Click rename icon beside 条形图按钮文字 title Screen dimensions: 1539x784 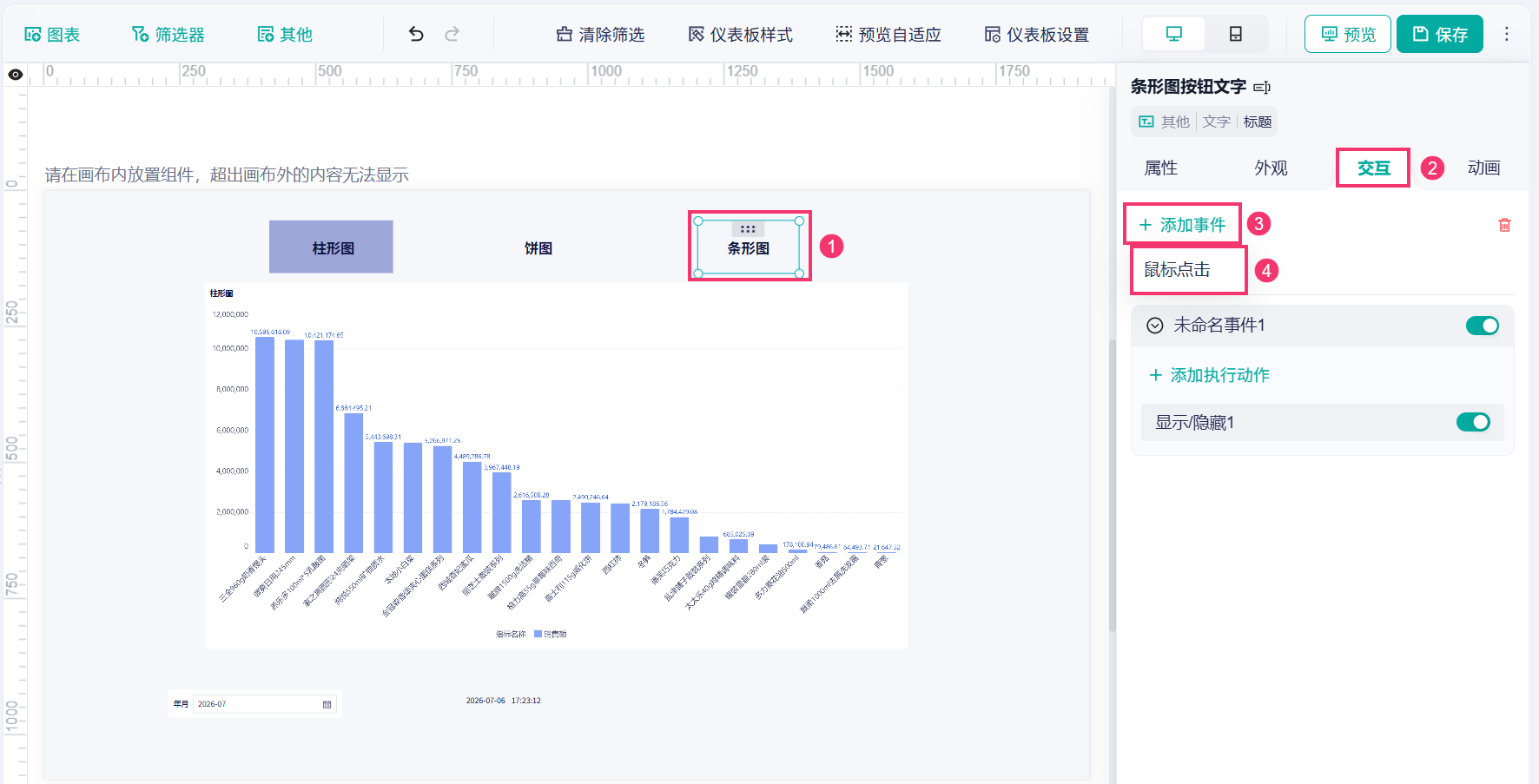click(x=1262, y=87)
